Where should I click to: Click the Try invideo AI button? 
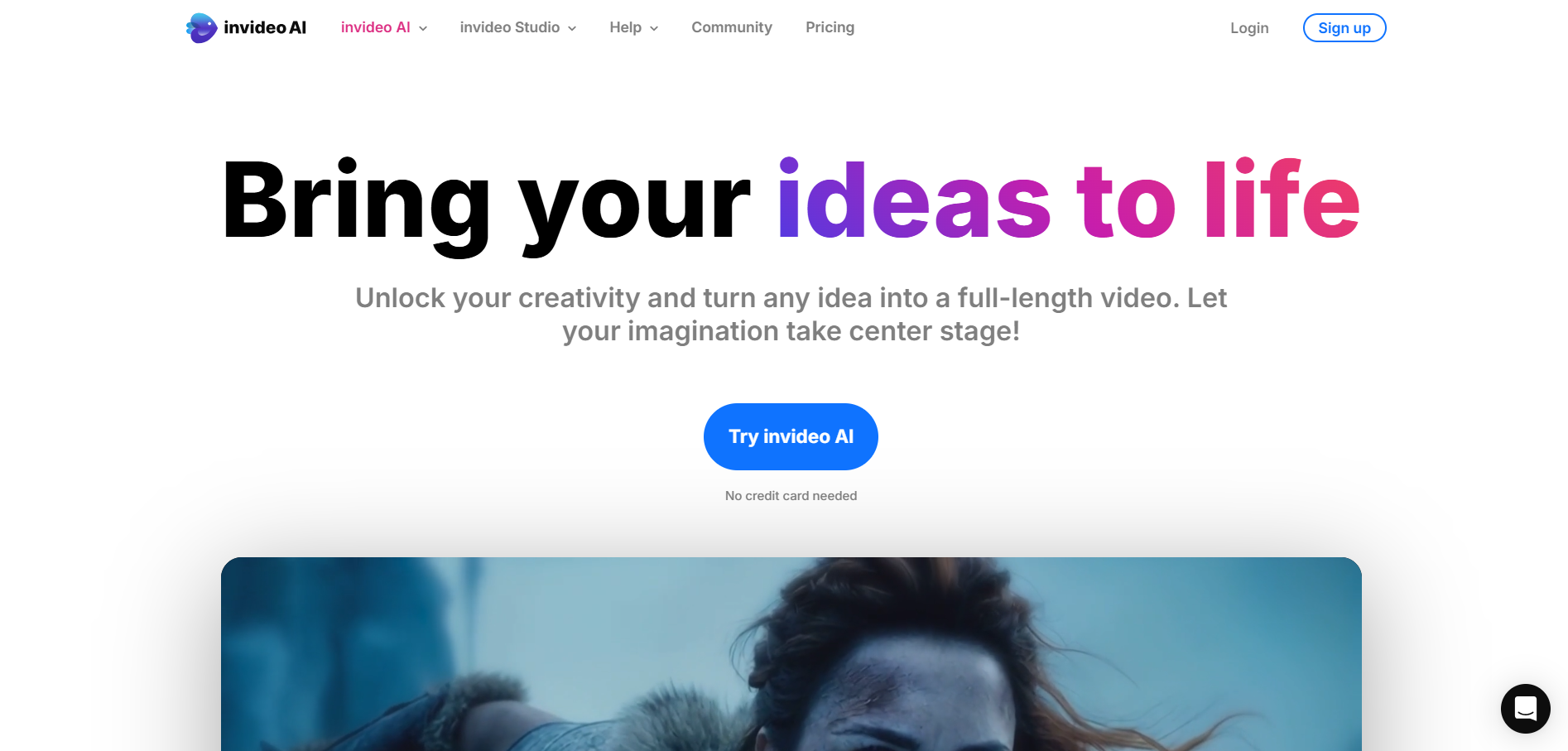click(x=791, y=436)
